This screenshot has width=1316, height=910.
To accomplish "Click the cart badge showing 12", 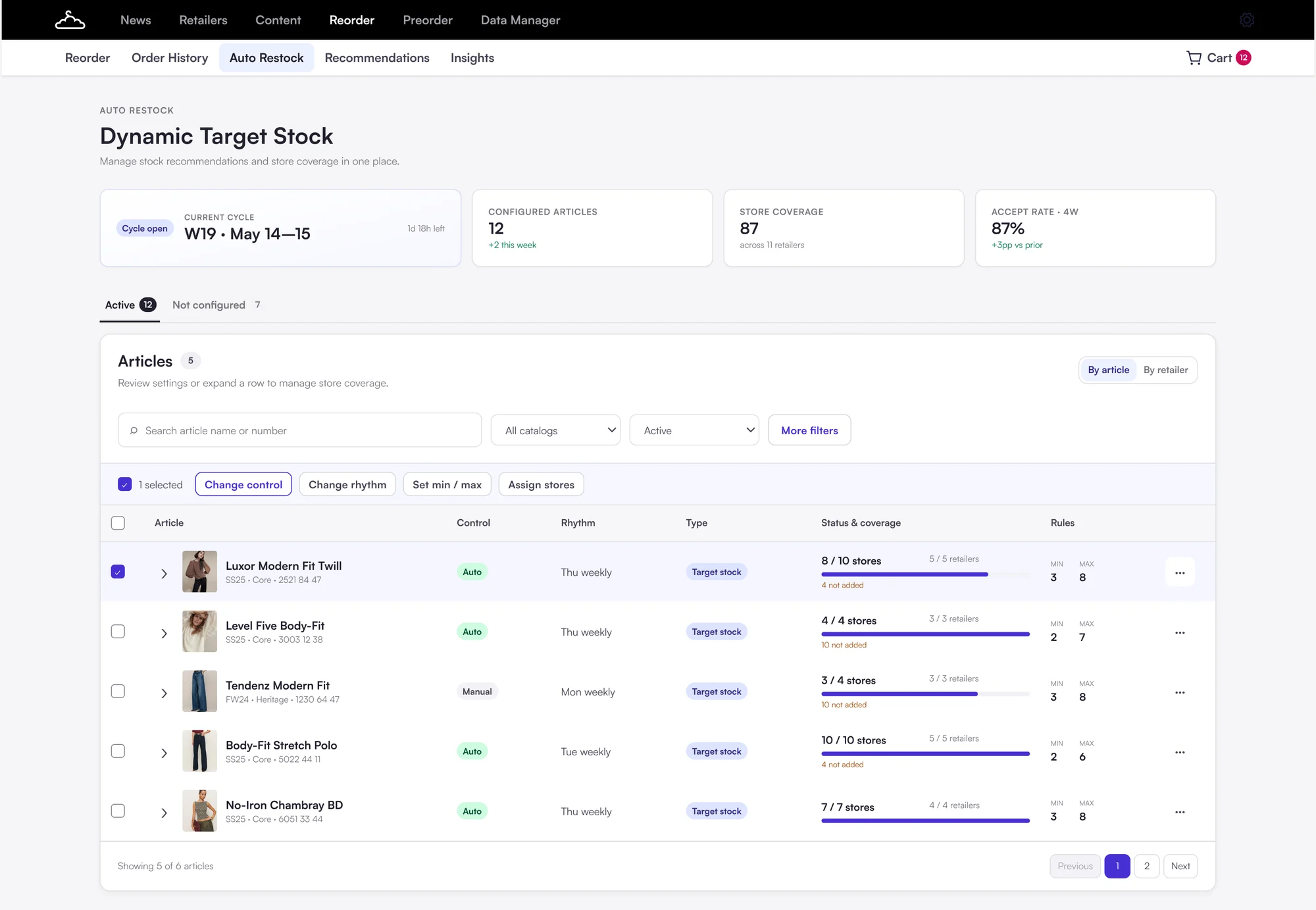I will [x=1244, y=58].
